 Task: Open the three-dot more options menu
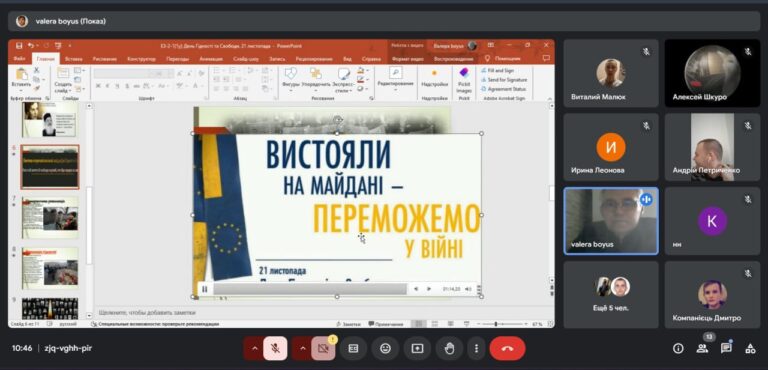coord(476,348)
